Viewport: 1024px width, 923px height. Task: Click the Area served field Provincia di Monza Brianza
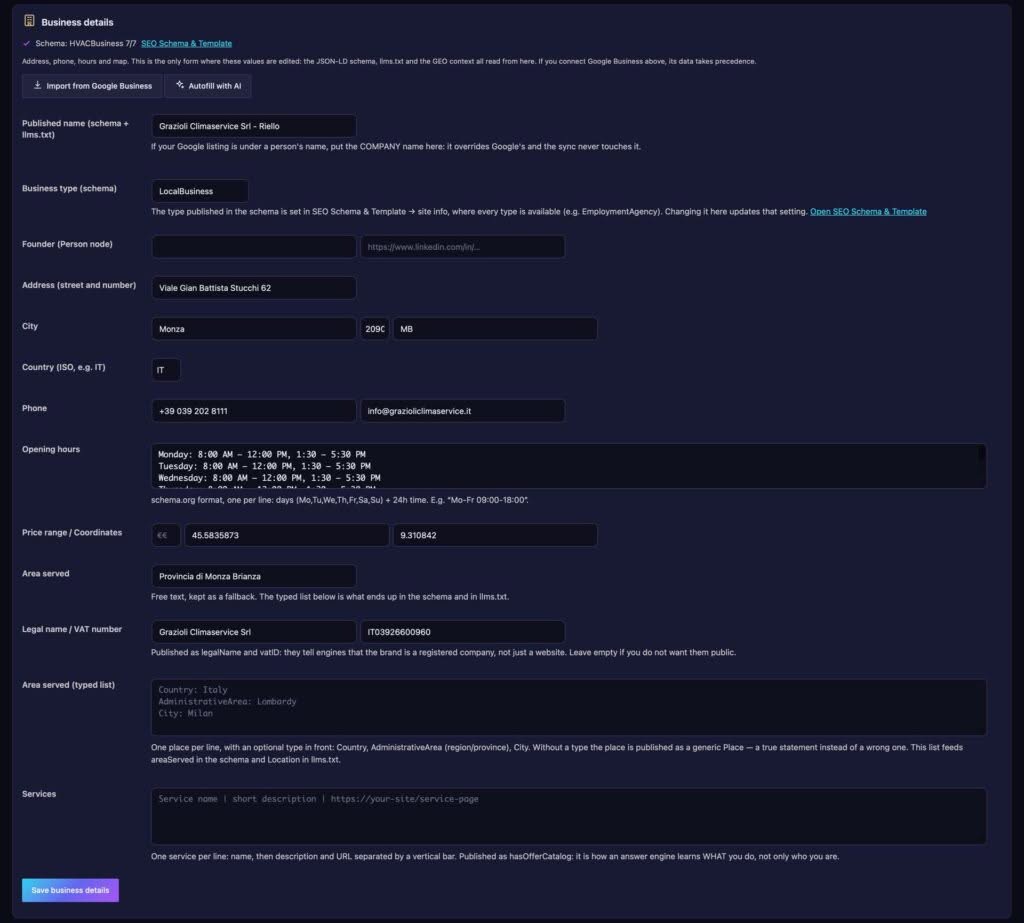(254, 576)
